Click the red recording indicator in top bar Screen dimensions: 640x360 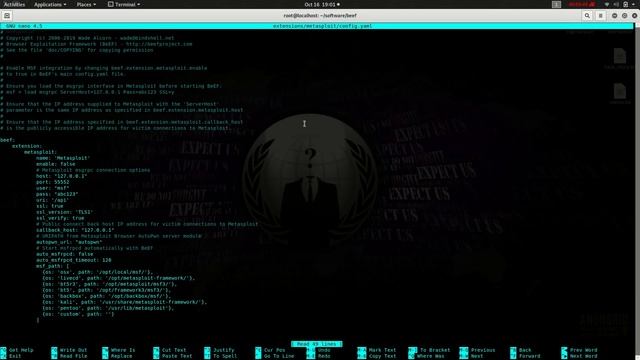(x=582, y=4)
